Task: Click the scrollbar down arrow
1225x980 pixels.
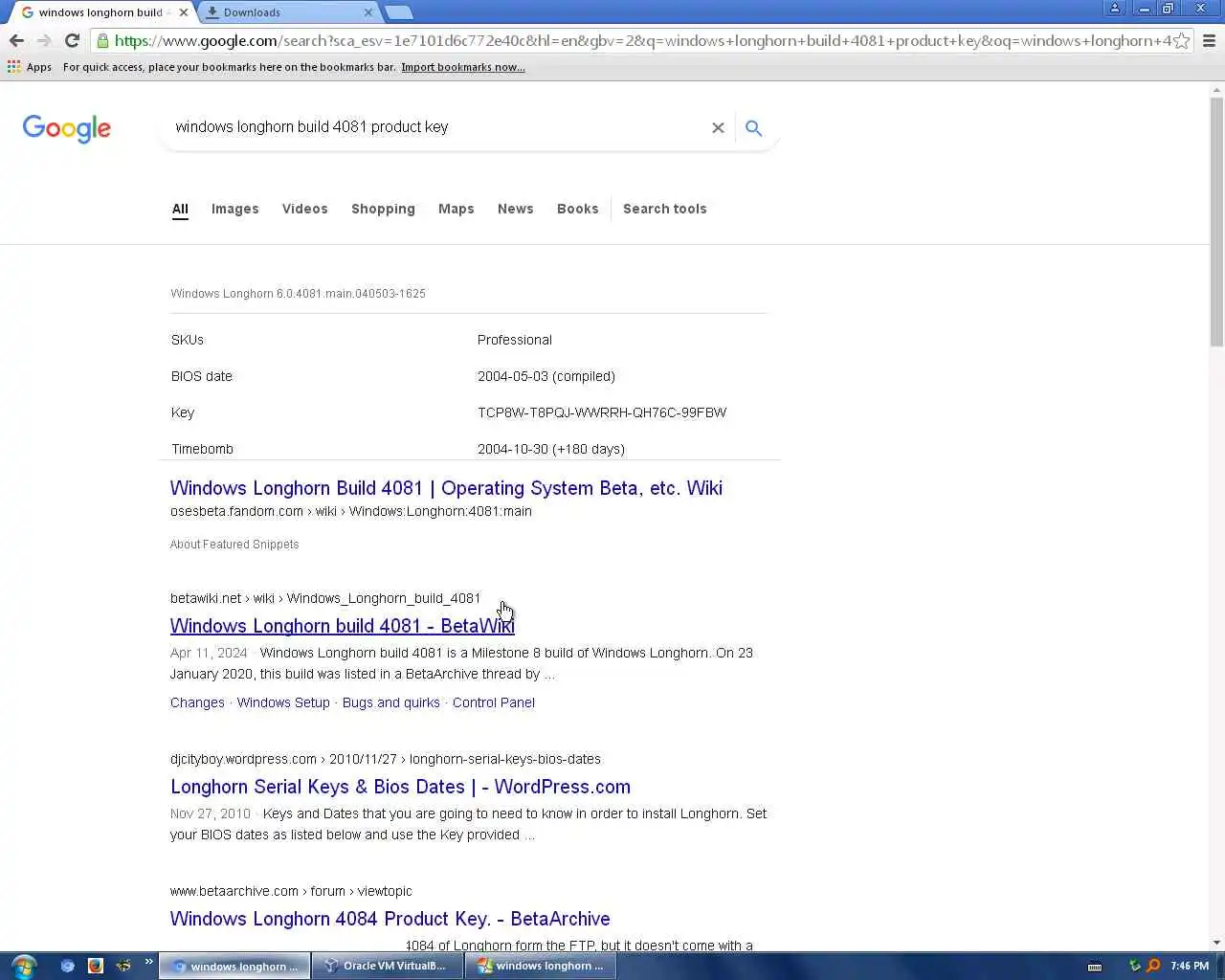Action: 1216,943
